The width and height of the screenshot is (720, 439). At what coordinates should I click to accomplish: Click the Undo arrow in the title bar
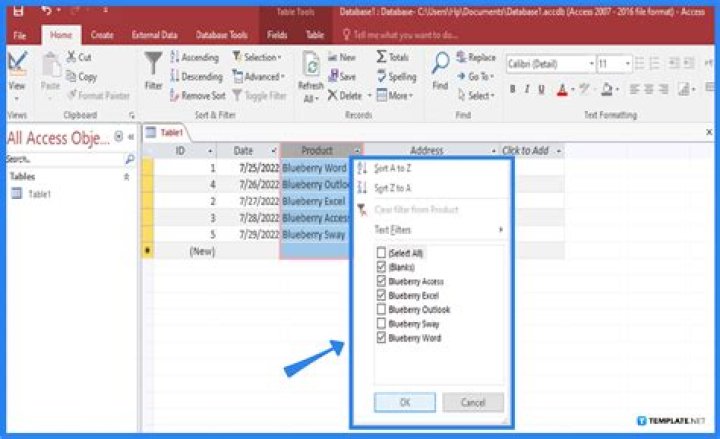coord(46,10)
